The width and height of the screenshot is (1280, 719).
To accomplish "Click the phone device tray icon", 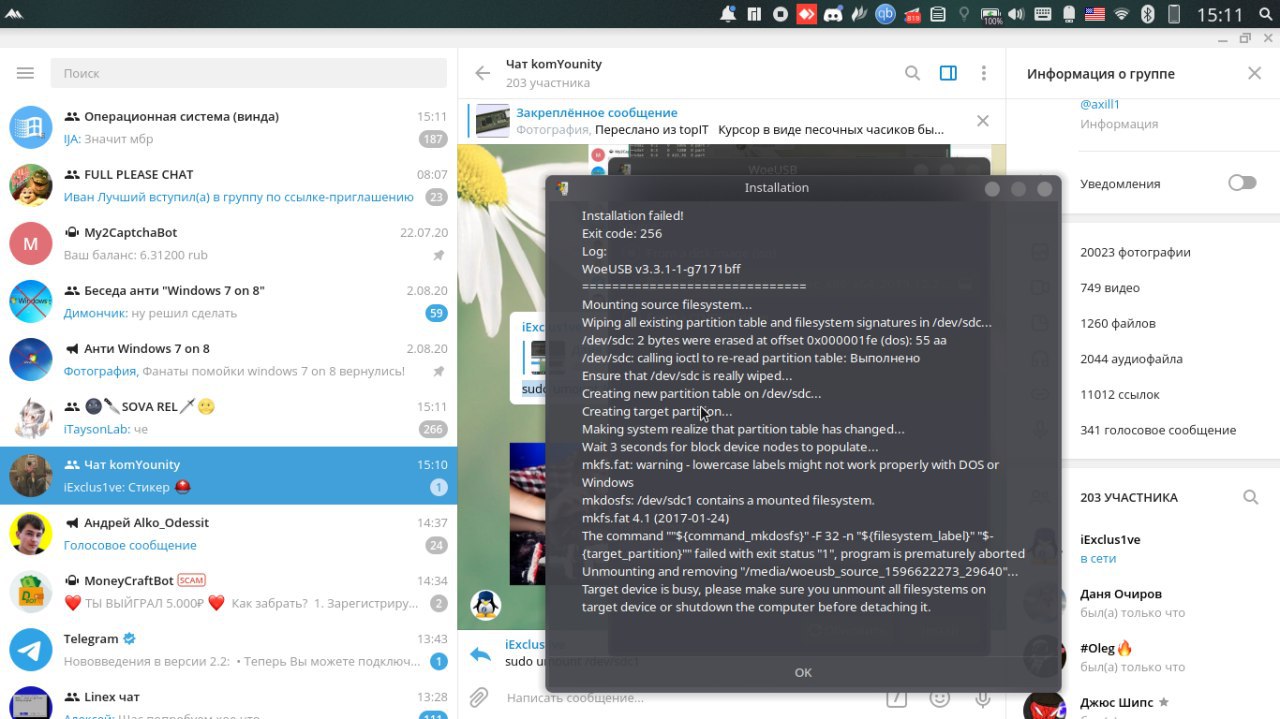I will point(1174,14).
